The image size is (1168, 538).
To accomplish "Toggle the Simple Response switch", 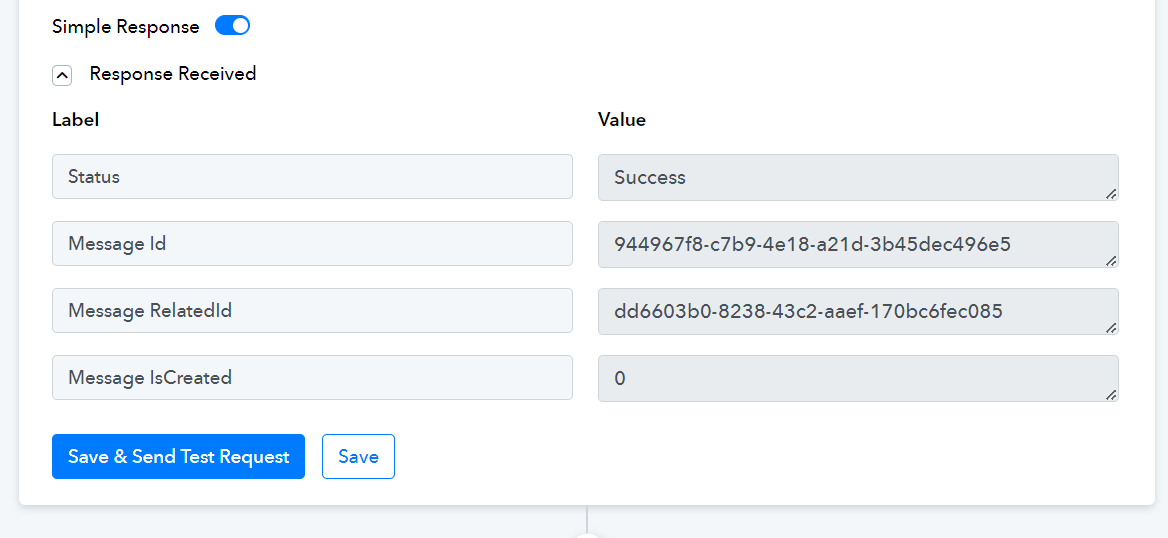I will pos(232,26).
